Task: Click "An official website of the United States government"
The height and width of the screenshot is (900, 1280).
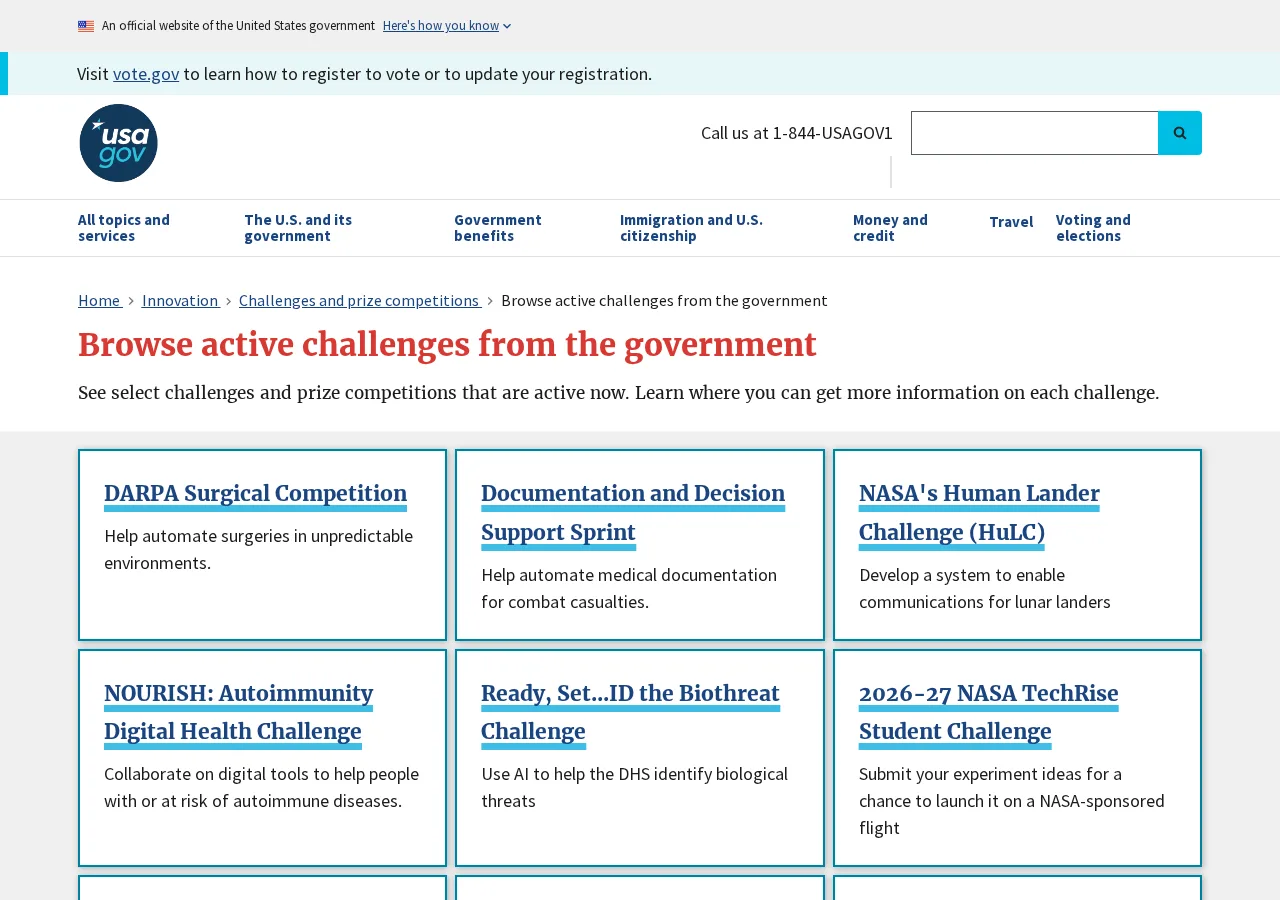Action: [x=238, y=26]
